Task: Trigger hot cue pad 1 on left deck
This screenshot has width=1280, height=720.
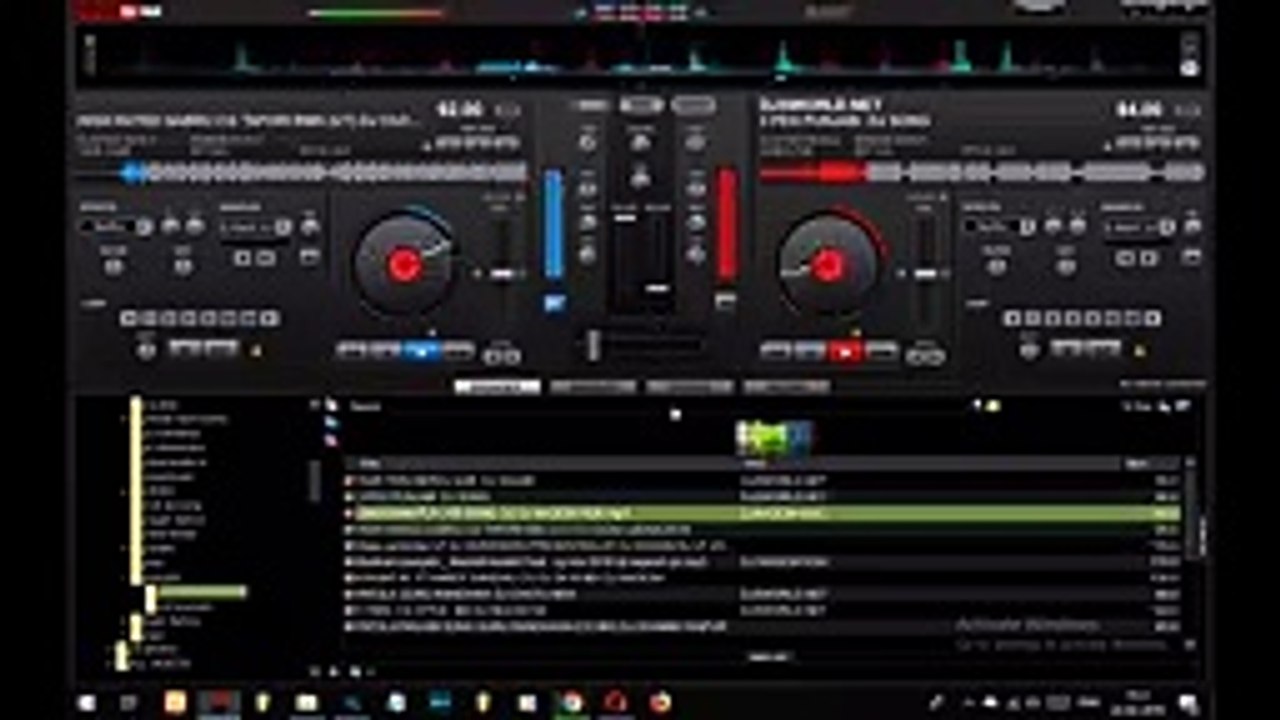Action: pyautogui.click(x=128, y=319)
